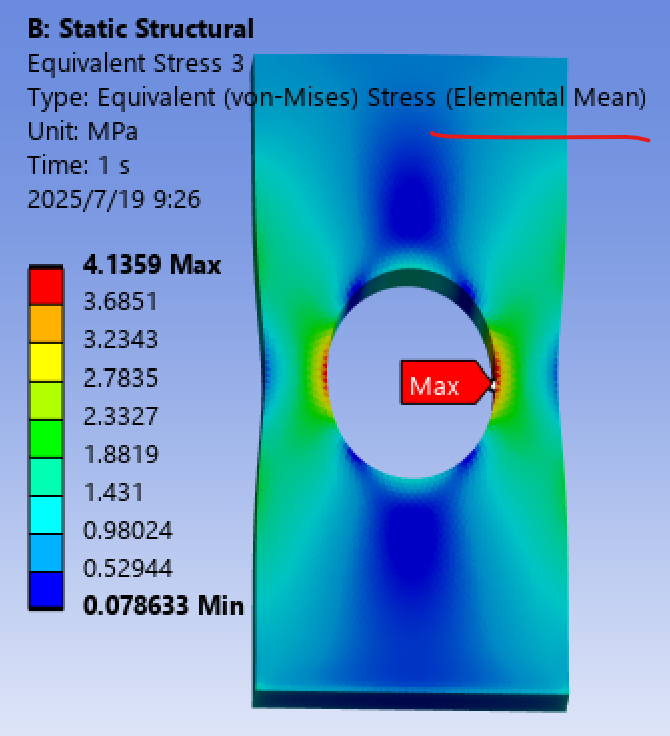The image size is (670, 736).
Task: Click the B: Static Structural title
Action: click(140, 29)
